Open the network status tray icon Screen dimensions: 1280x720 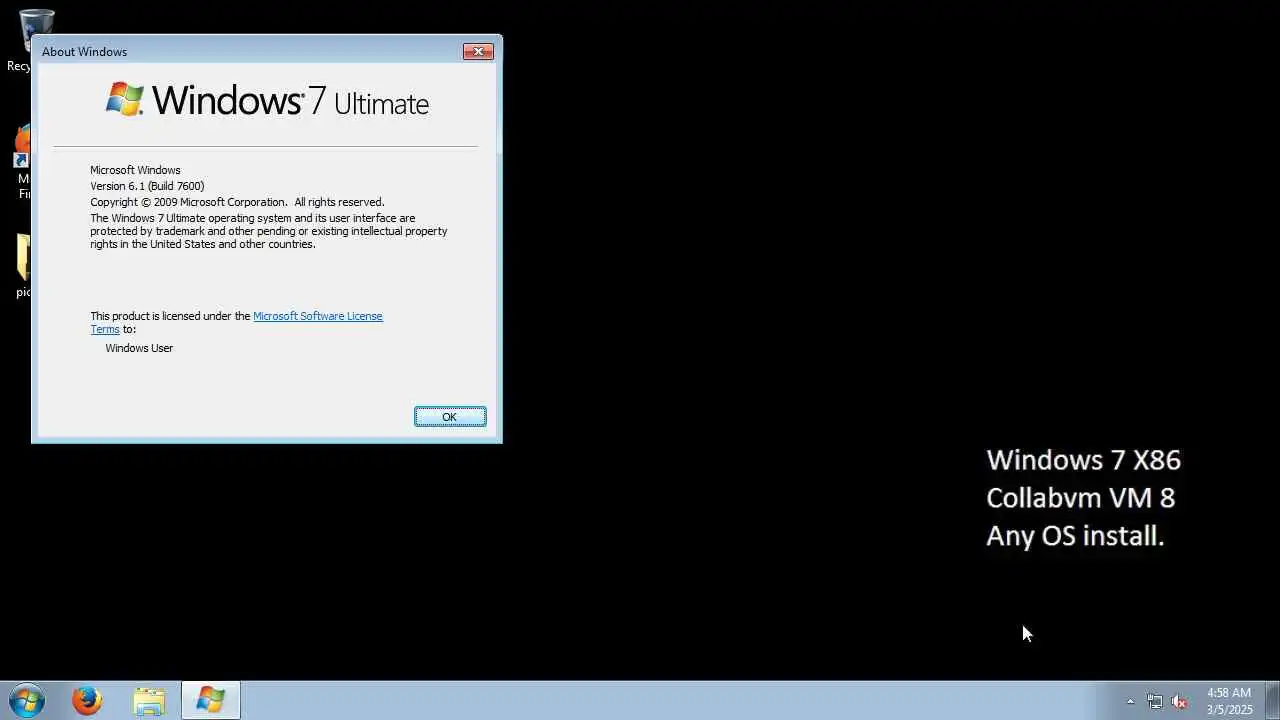click(1154, 702)
